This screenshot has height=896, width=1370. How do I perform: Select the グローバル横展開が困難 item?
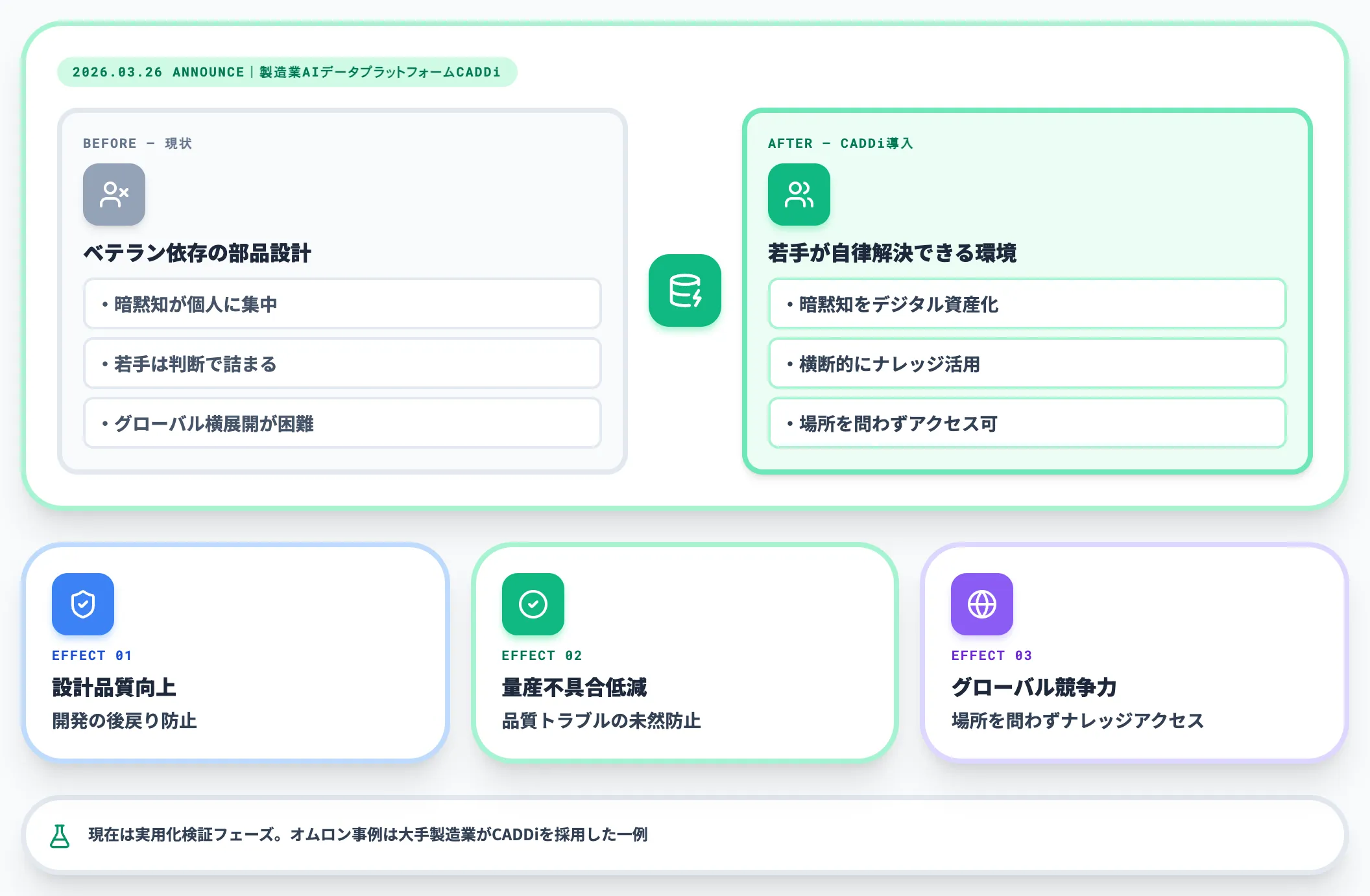tap(342, 423)
